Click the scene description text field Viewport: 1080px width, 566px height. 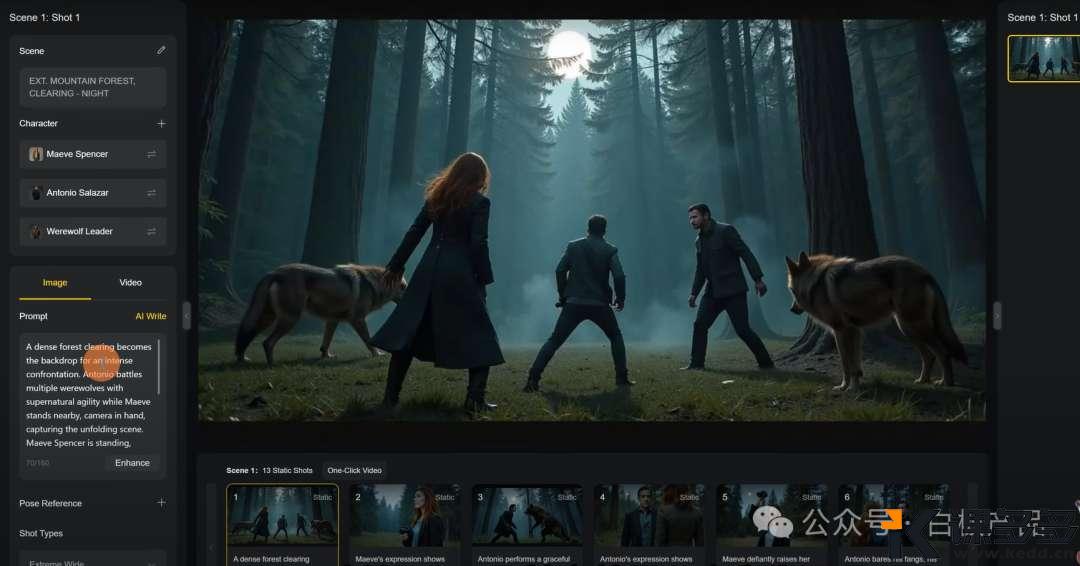92,87
